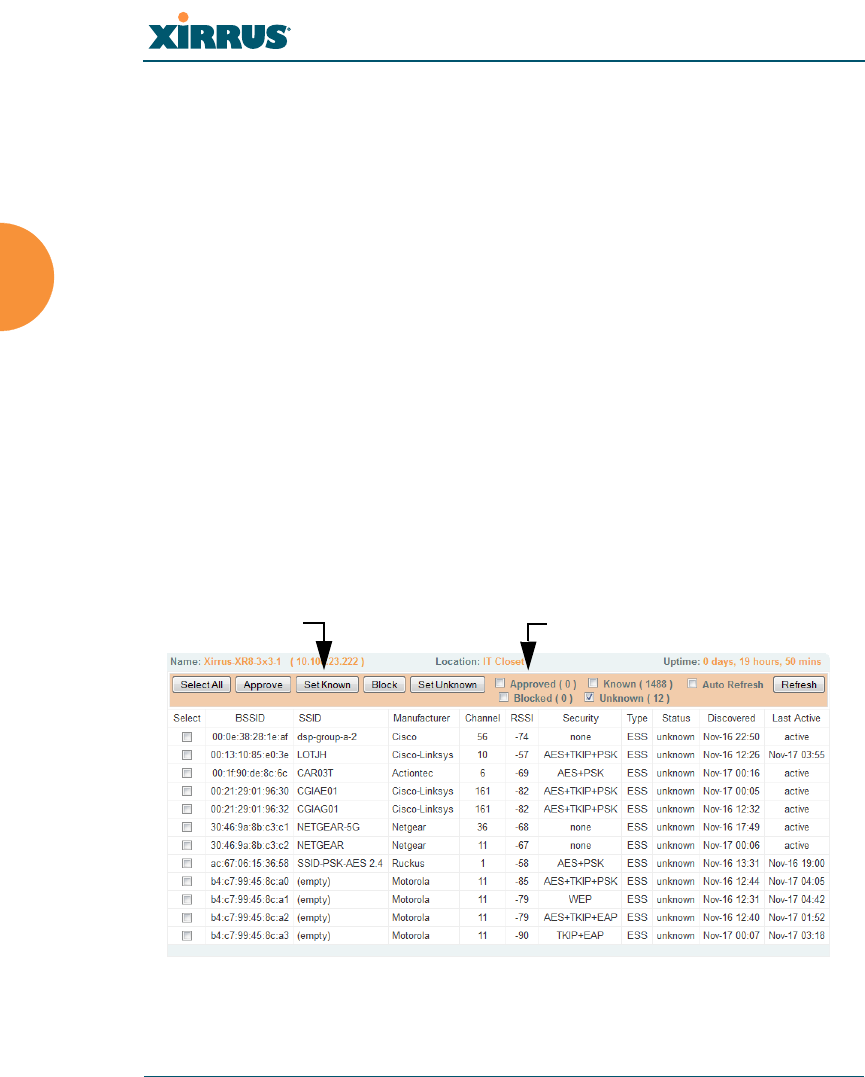Click BSSID 00:13:10:85:e0:3e
The image size is (865, 1077).
[x=249, y=755]
